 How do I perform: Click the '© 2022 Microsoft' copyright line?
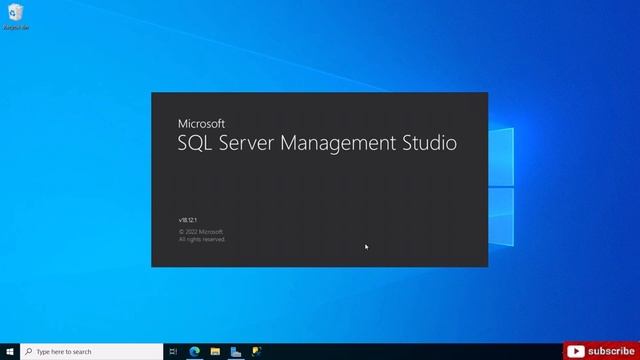pyautogui.click(x=201, y=232)
